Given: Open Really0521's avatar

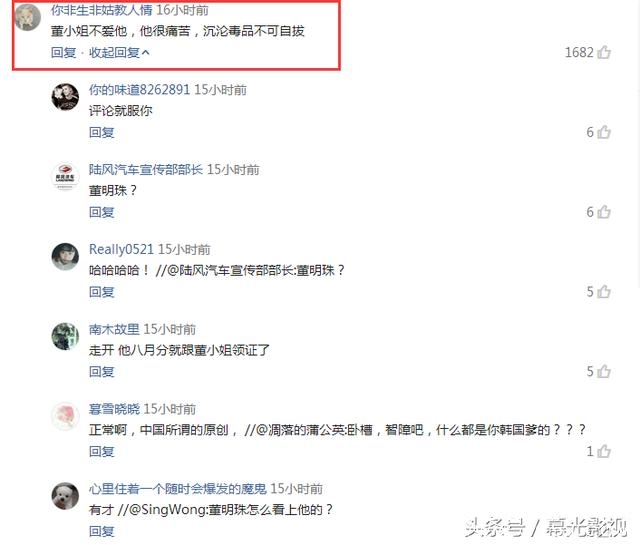Looking at the screenshot, I should coord(65,256).
